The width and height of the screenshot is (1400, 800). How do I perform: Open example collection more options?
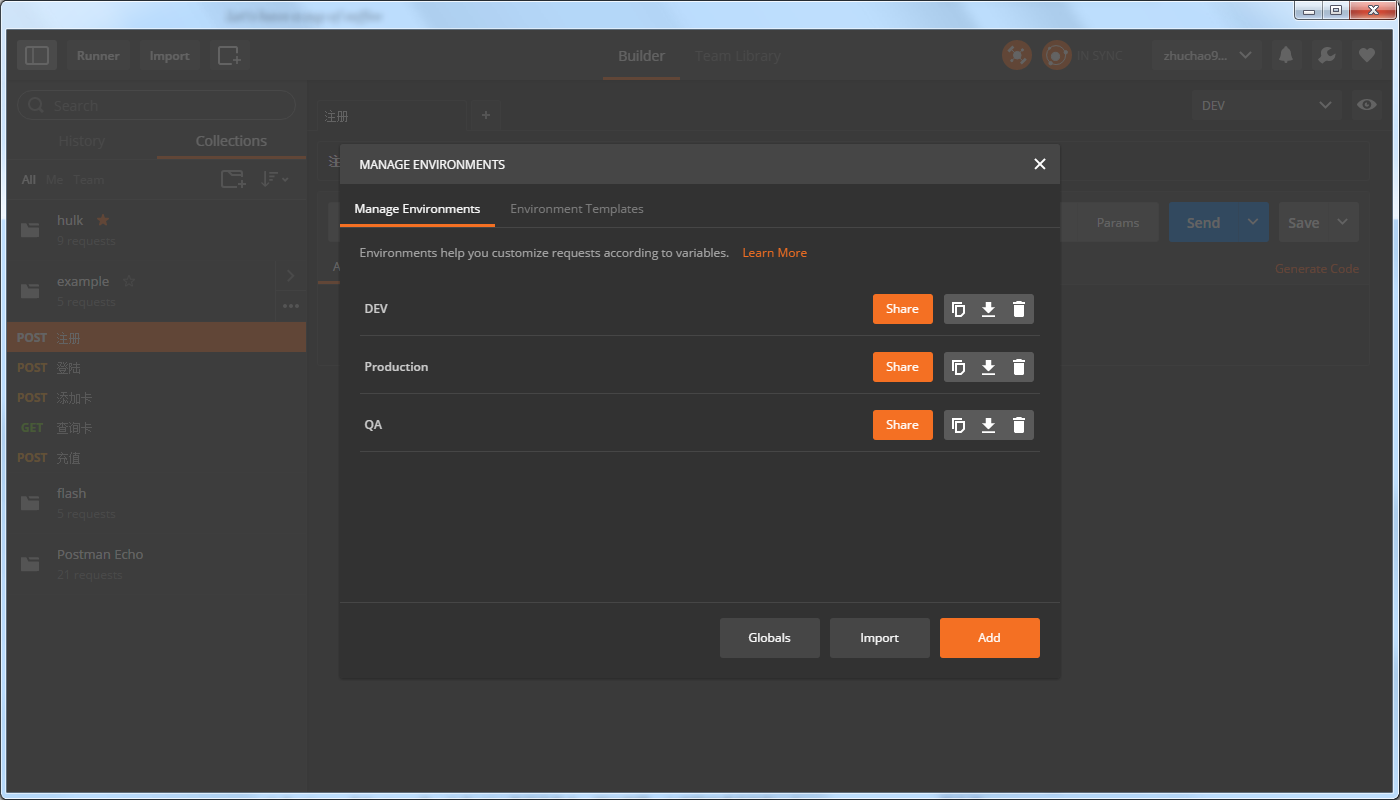[290, 306]
